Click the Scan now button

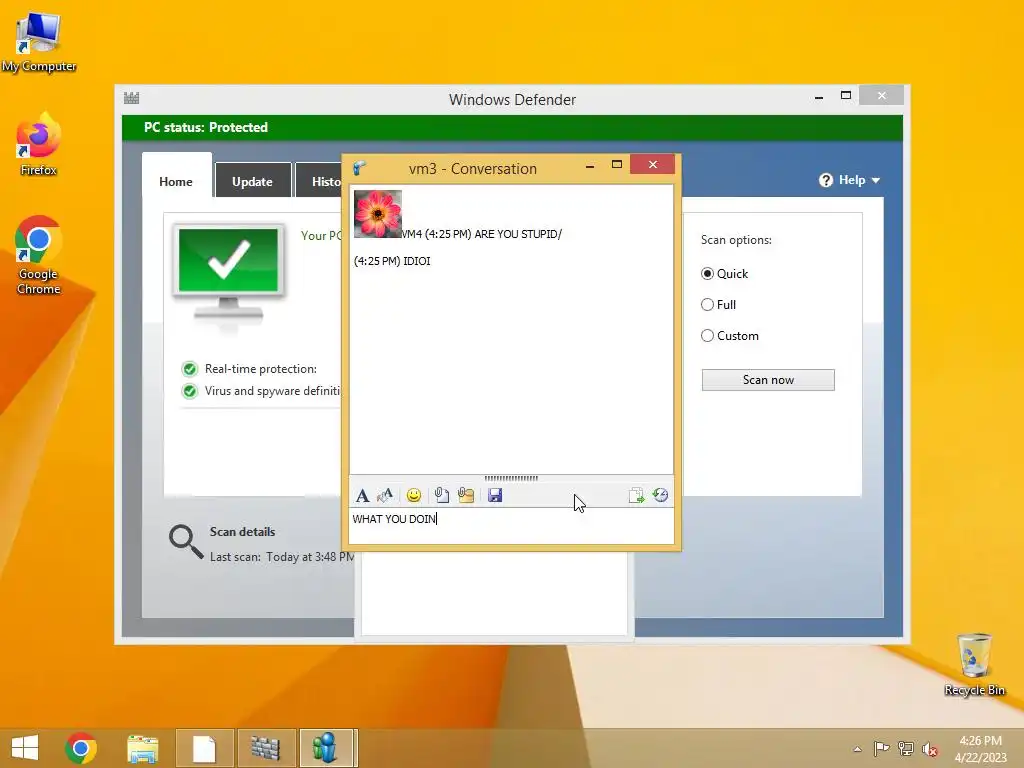pos(768,380)
